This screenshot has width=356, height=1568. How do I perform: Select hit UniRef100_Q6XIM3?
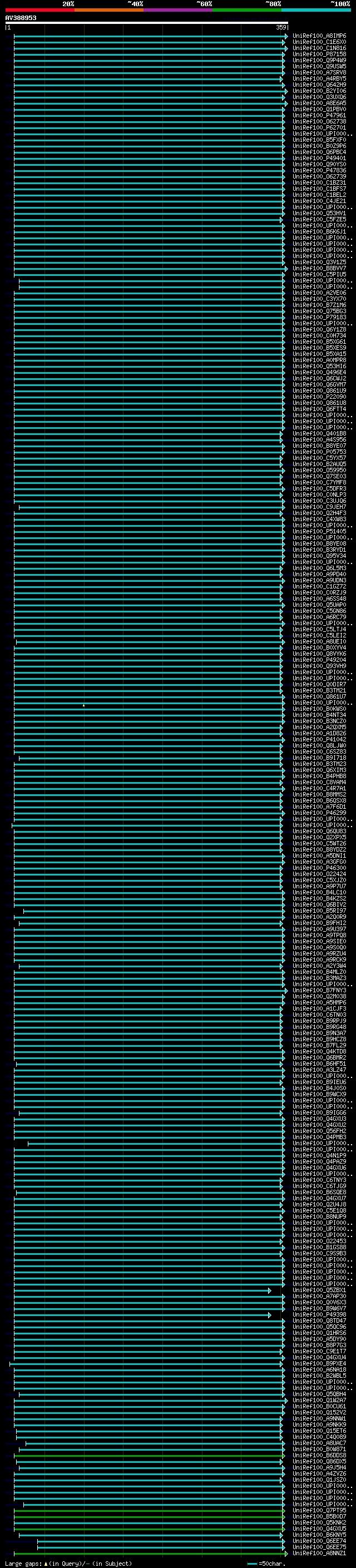(x=319, y=770)
